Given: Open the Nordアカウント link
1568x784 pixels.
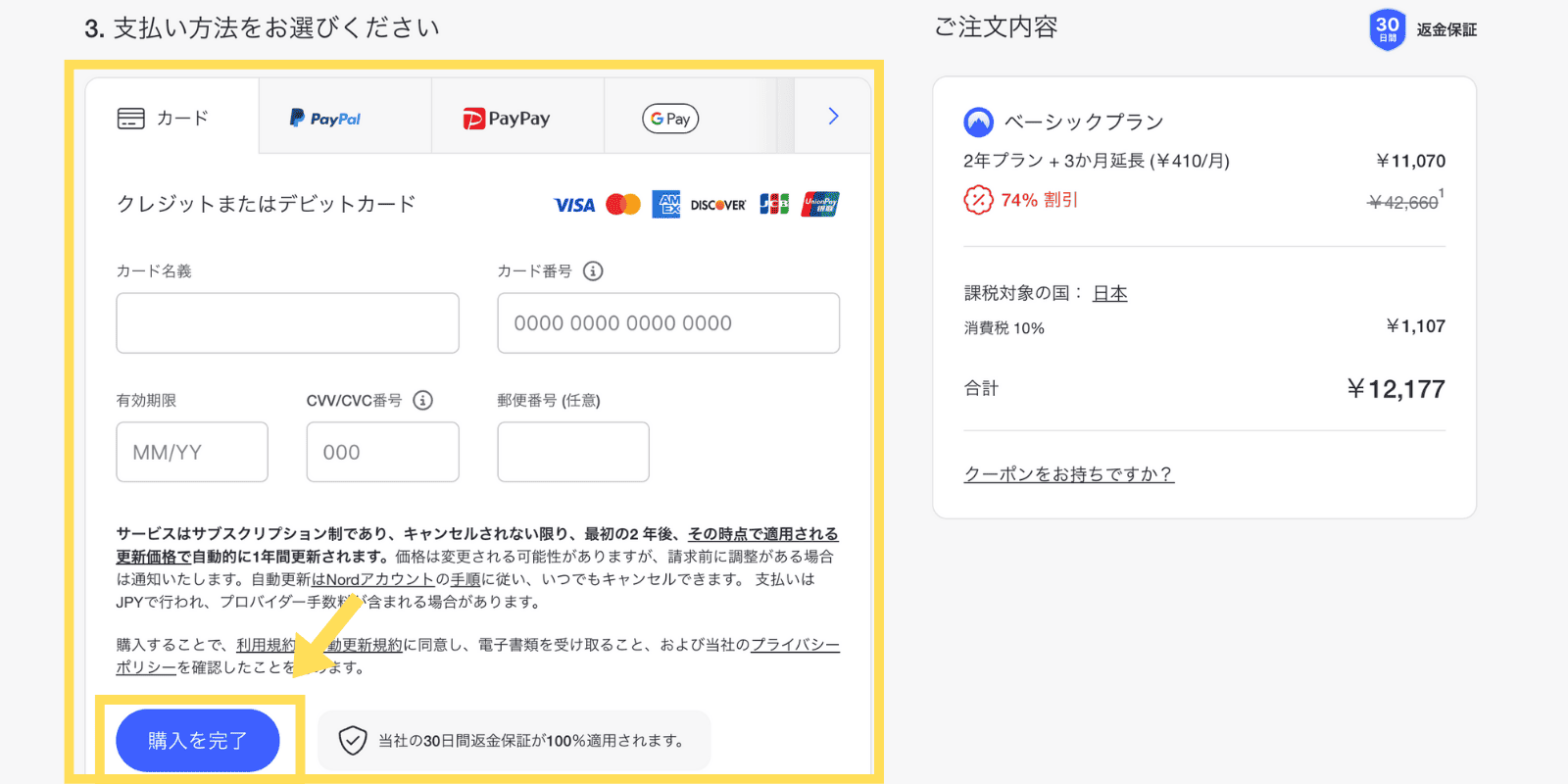Looking at the screenshot, I should [x=379, y=579].
